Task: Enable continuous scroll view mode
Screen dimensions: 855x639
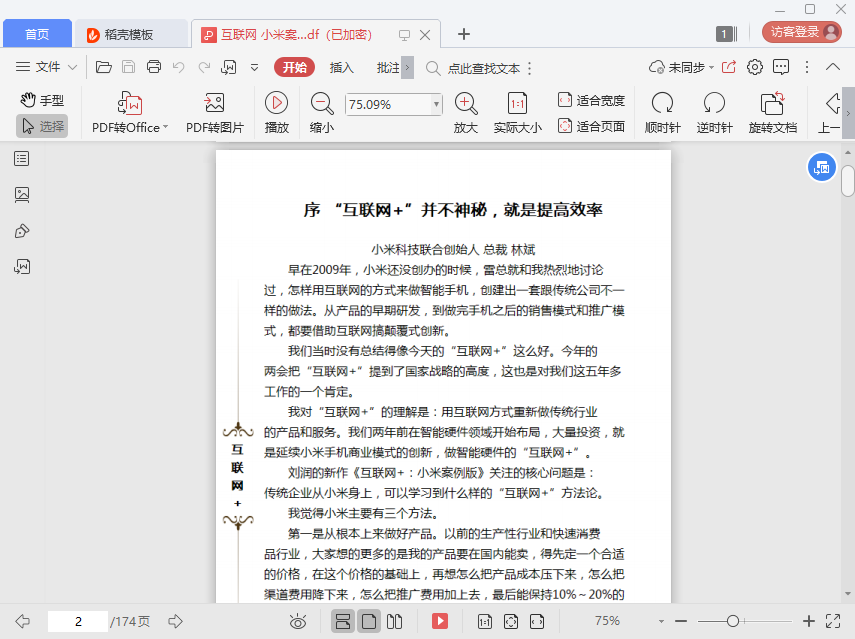Action: 342,621
